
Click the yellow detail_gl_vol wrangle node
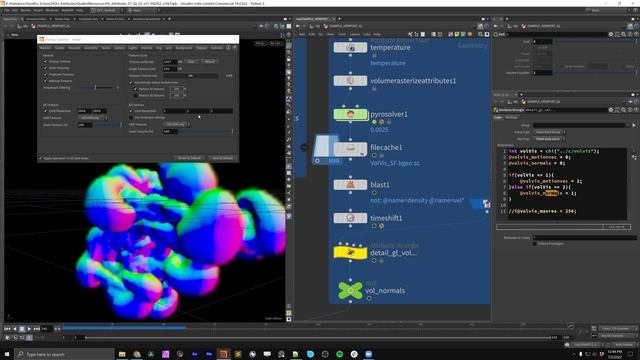350,253
